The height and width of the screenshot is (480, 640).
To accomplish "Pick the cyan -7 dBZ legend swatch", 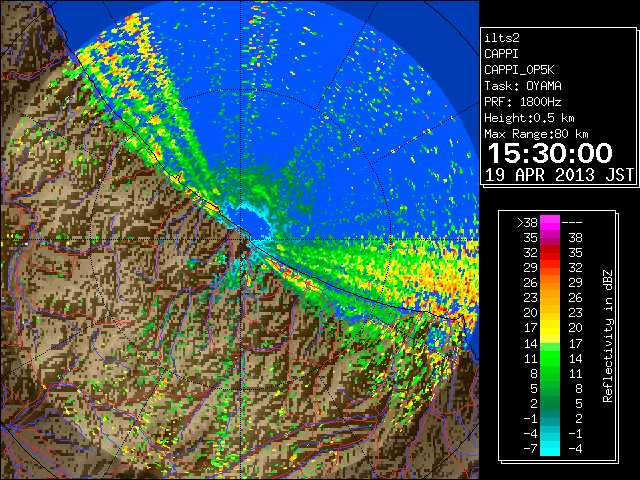I will point(550,449).
